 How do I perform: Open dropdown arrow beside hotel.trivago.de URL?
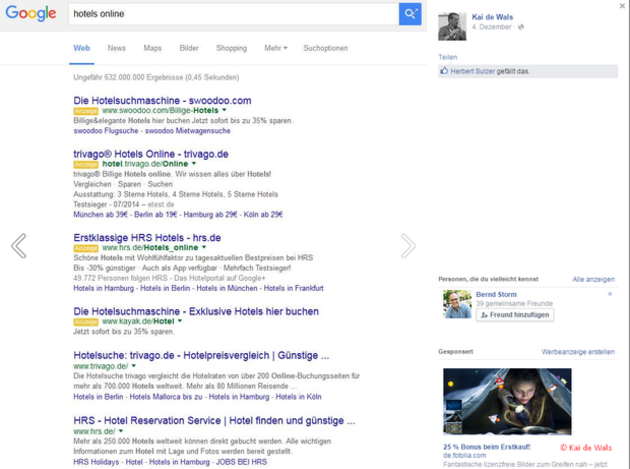[197, 163]
